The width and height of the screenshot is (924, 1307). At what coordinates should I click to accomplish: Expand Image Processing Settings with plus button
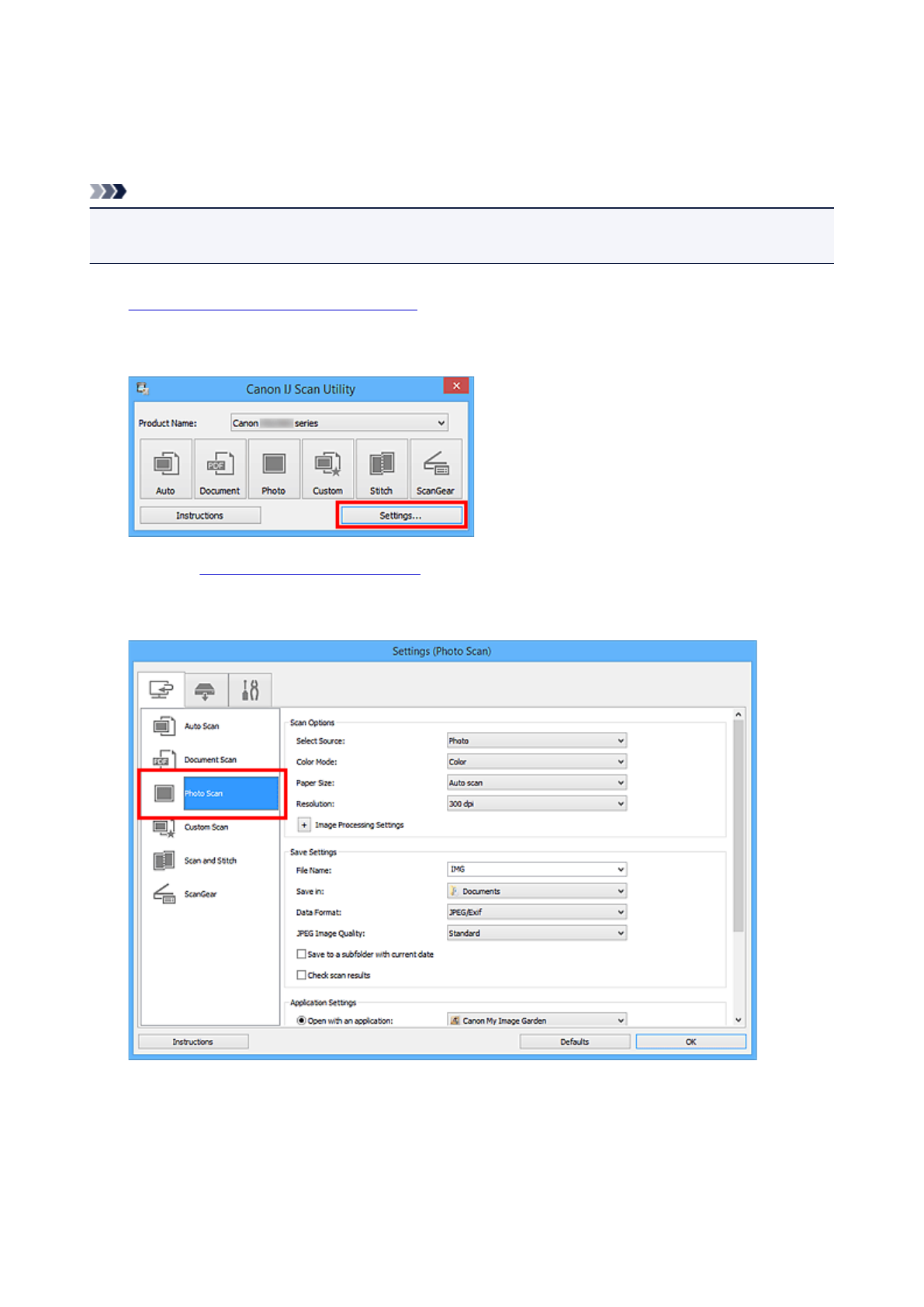click(304, 825)
